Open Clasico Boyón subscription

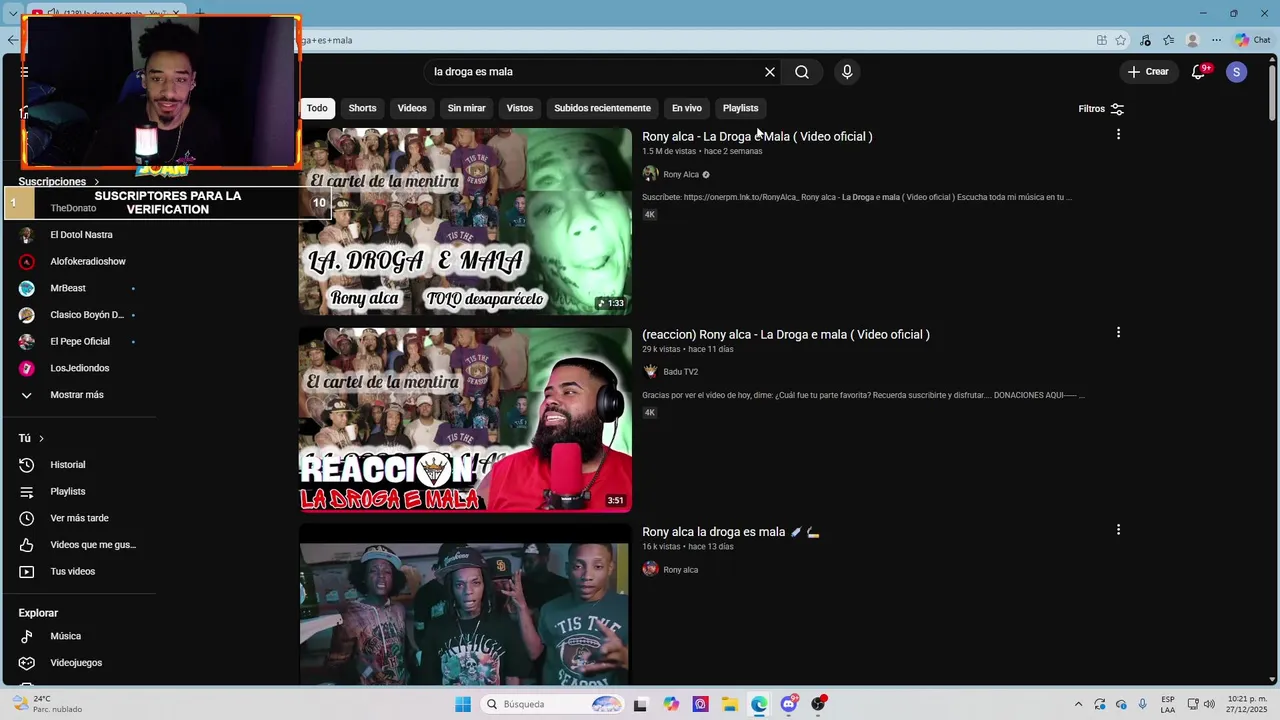coord(86,315)
